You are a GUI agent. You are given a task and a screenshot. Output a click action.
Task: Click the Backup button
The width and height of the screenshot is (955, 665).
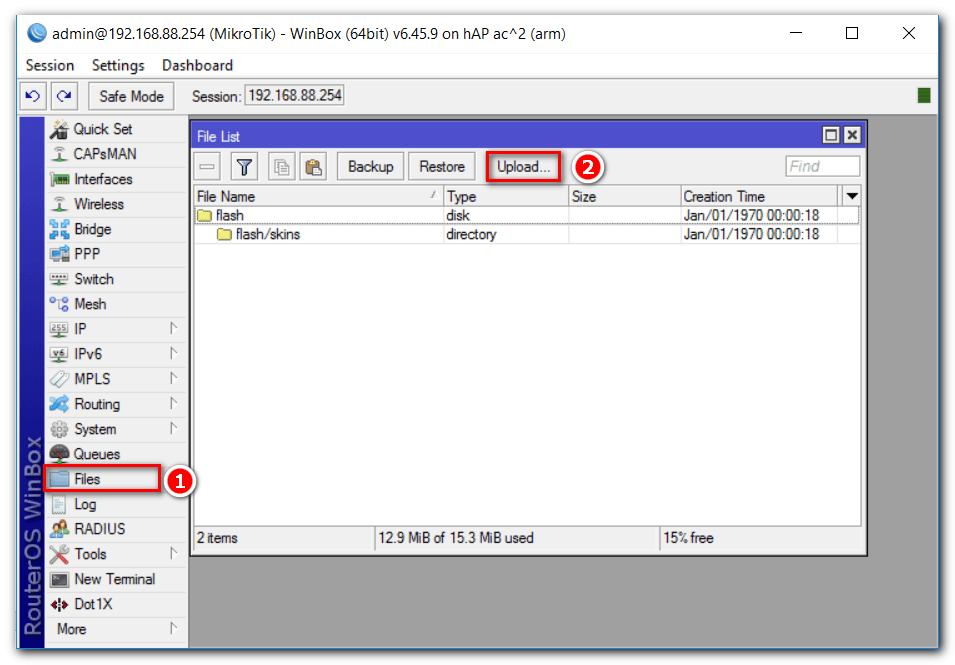point(370,167)
